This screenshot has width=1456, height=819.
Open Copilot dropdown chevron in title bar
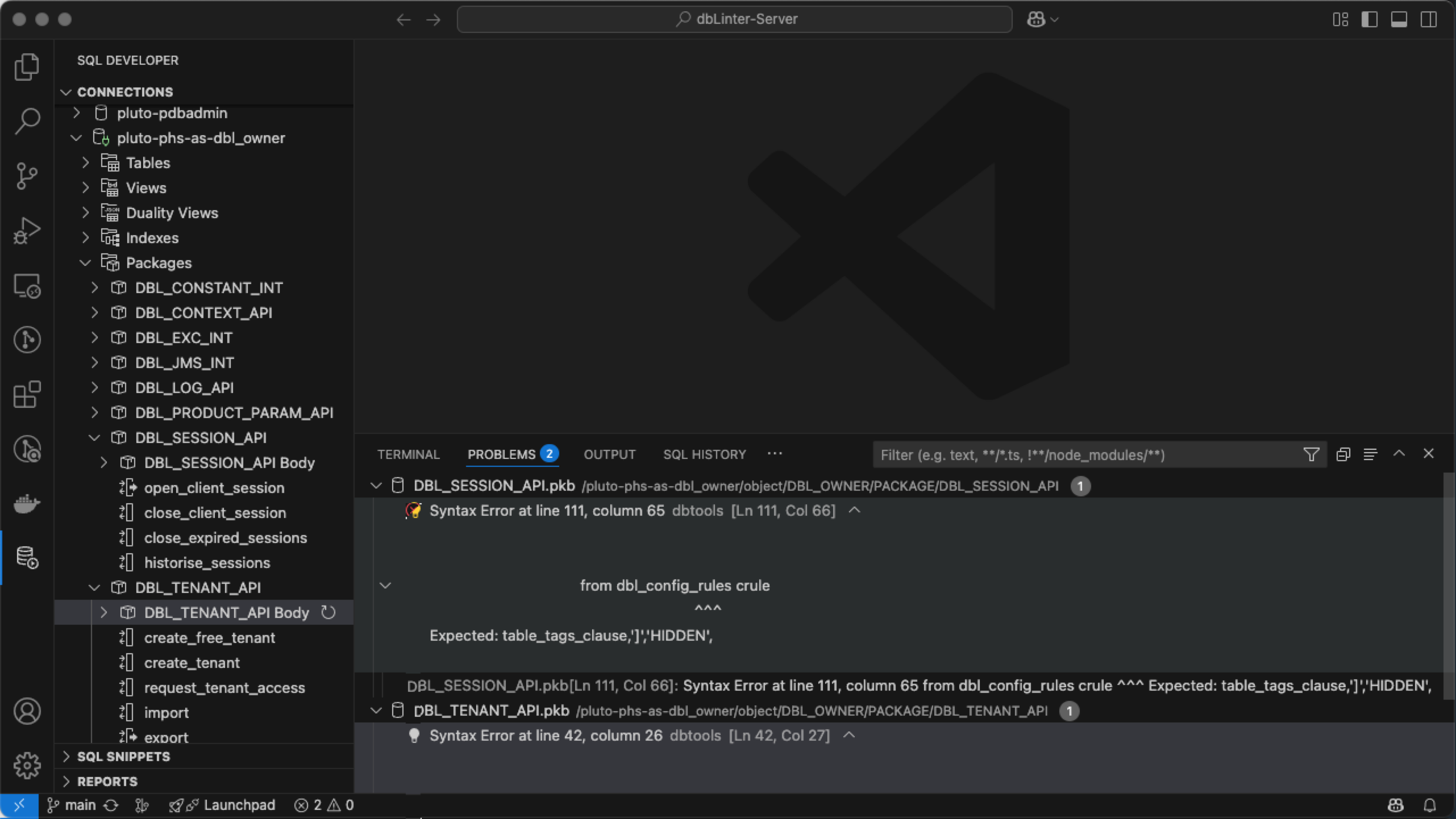(1054, 20)
